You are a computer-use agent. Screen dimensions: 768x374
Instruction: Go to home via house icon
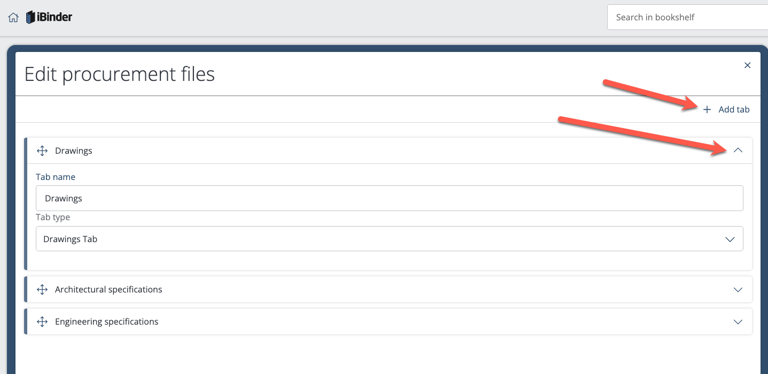click(13, 18)
